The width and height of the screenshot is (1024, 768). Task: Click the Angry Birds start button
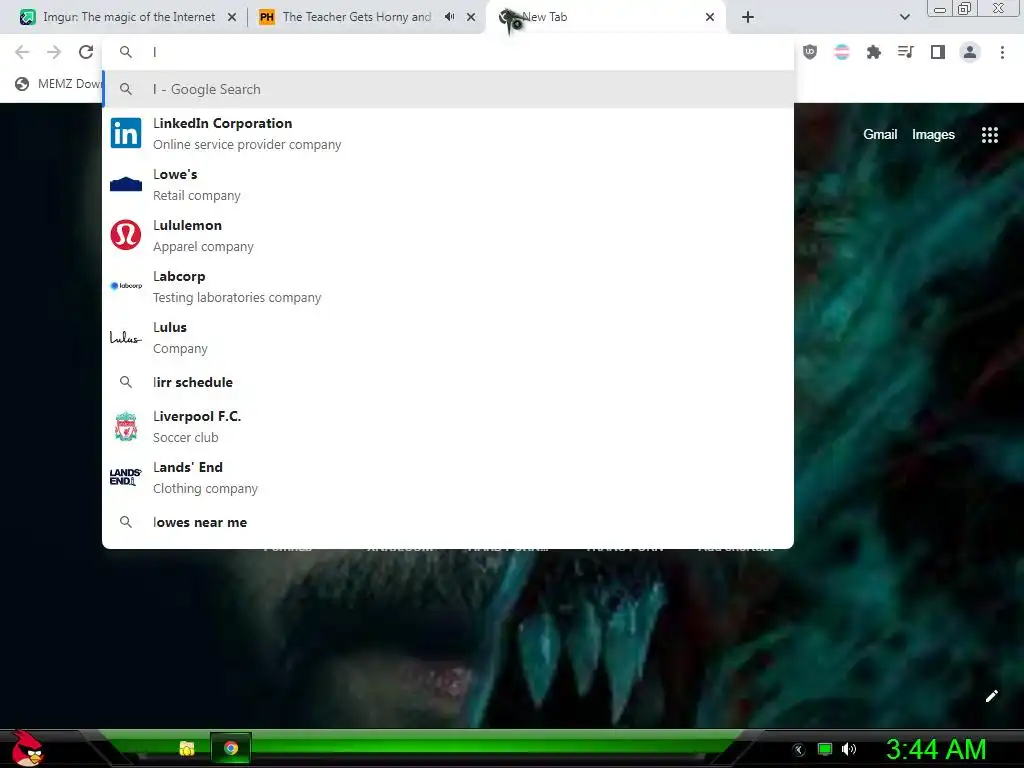[x=27, y=748]
